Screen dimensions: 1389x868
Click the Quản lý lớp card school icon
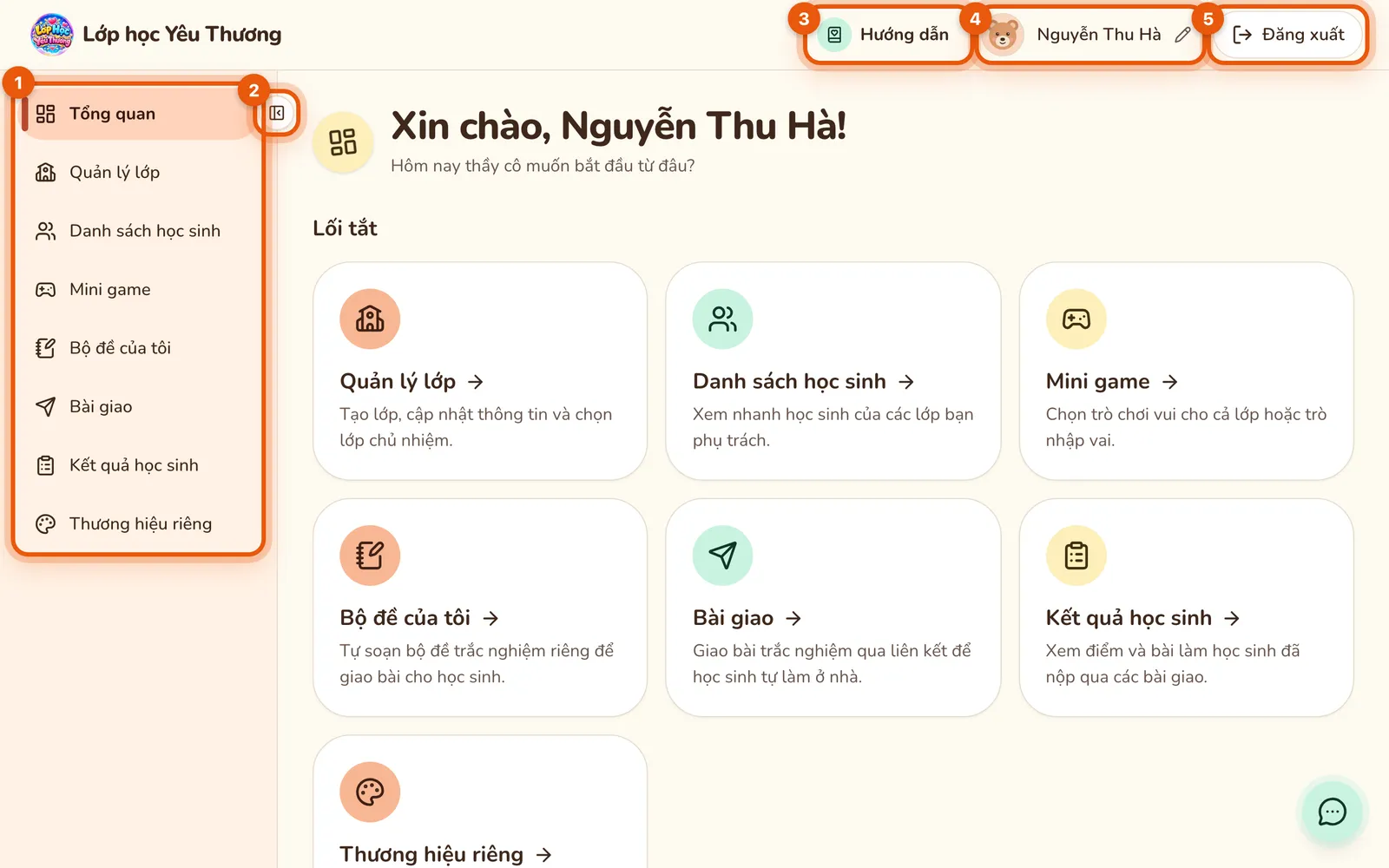pos(370,319)
